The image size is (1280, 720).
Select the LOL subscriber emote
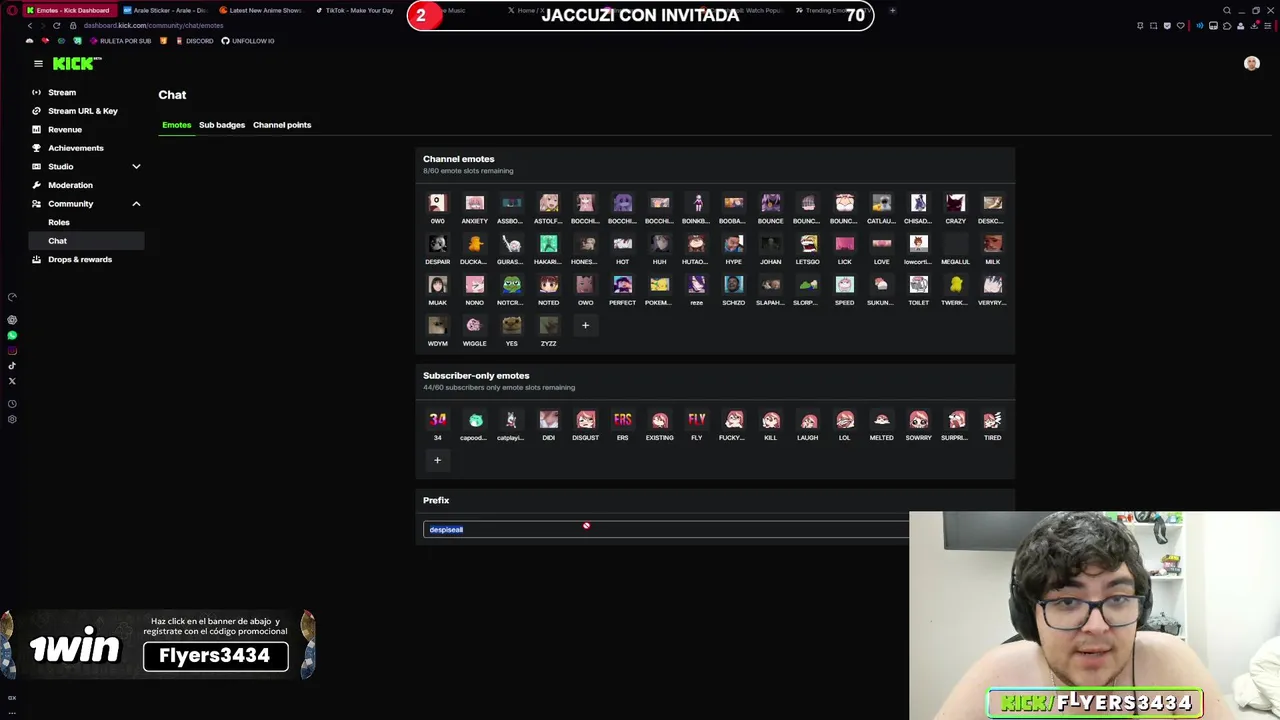844,426
